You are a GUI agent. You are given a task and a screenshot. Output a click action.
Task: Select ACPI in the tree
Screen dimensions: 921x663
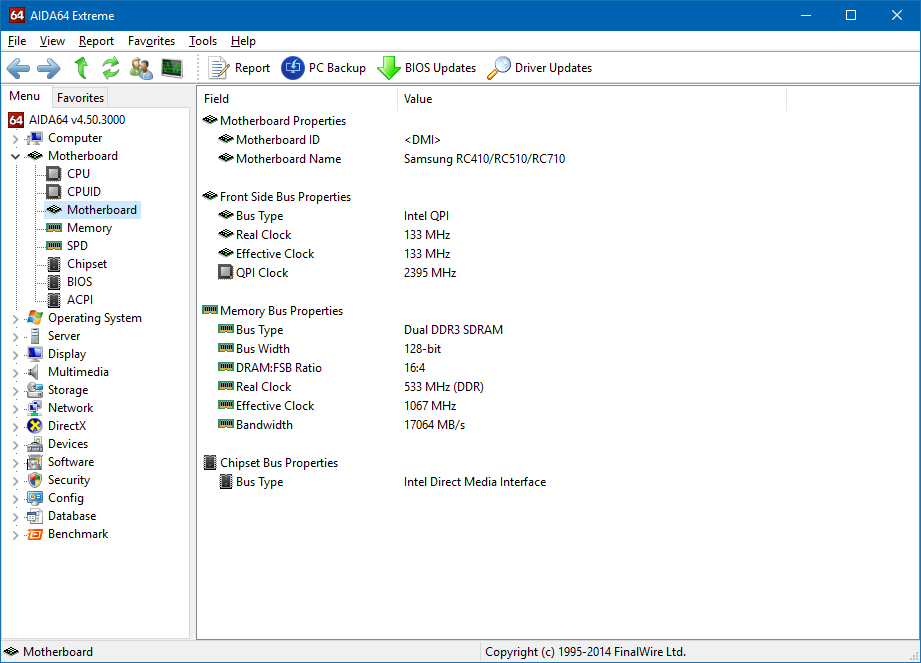(80, 300)
